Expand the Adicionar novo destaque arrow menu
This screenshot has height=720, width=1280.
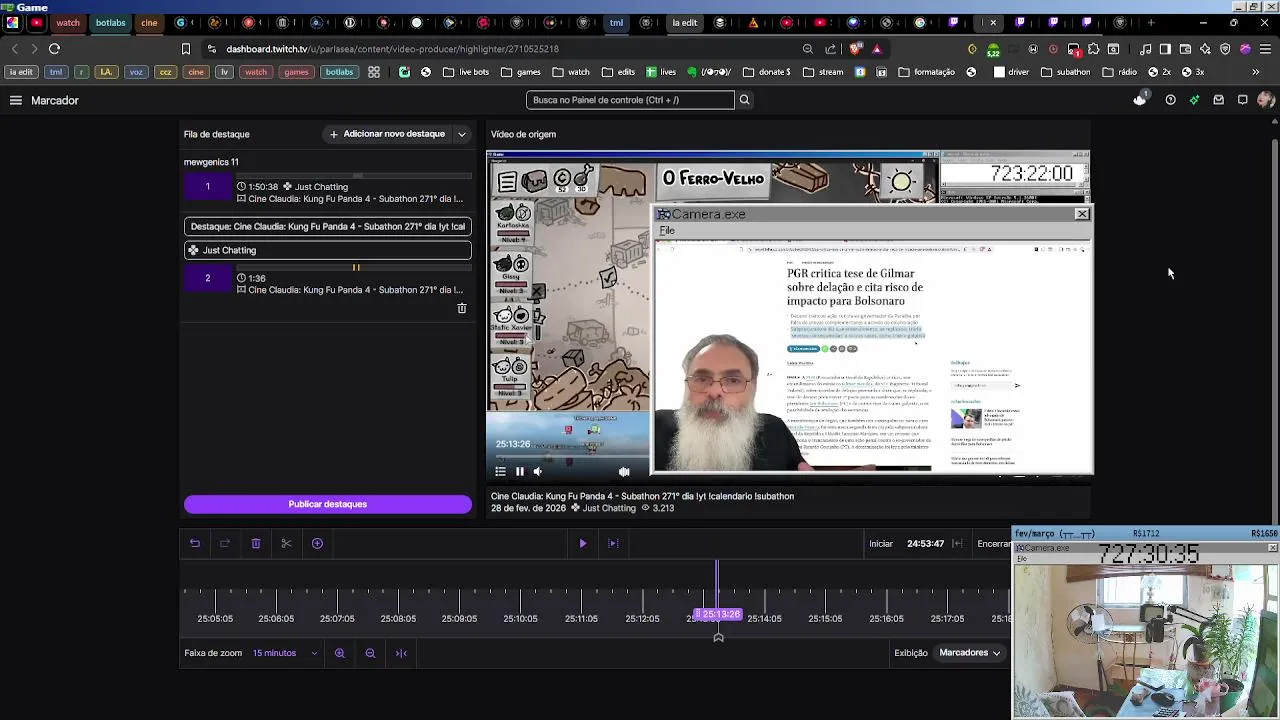coord(462,134)
